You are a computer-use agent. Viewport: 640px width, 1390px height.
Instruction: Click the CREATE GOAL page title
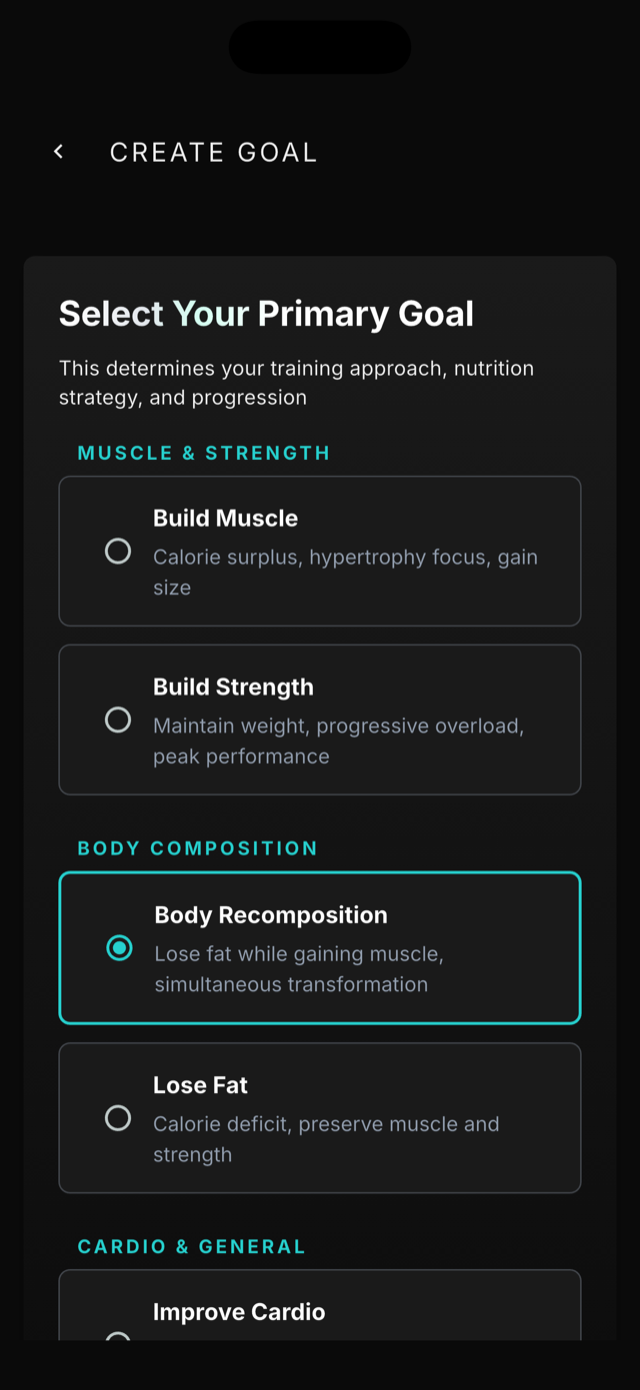(213, 152)
